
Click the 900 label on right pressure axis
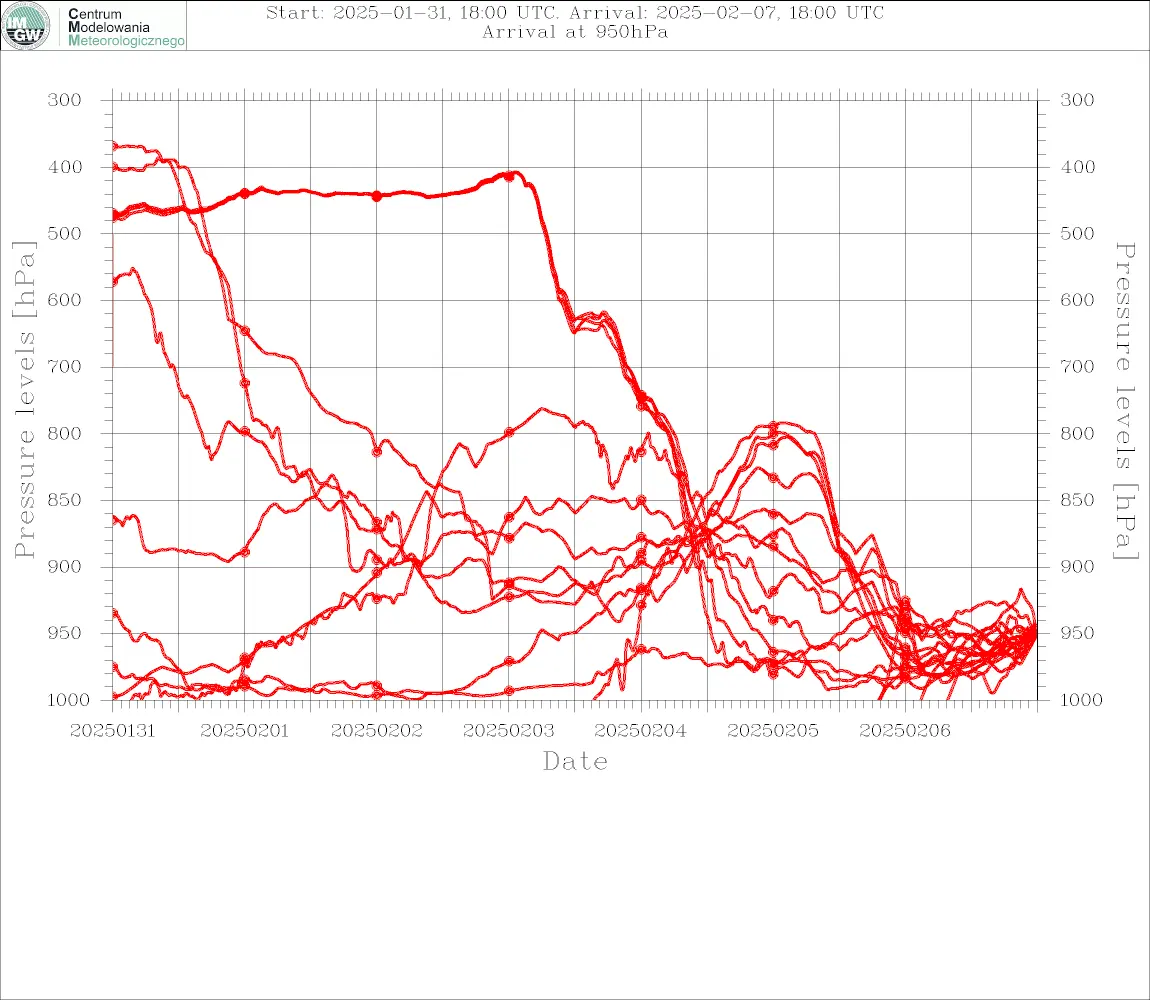click(x=1077, y=566)
